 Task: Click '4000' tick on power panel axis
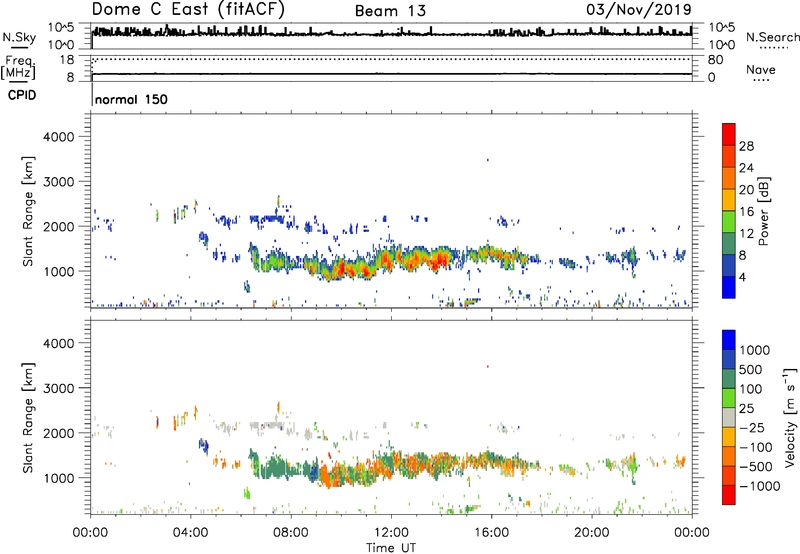click(x=58, y=137)
